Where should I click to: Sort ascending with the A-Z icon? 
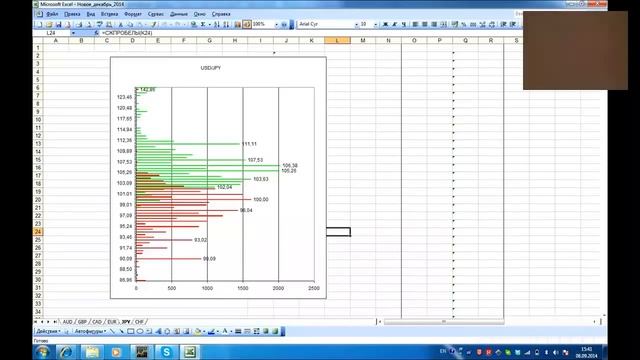coord(217,24)
